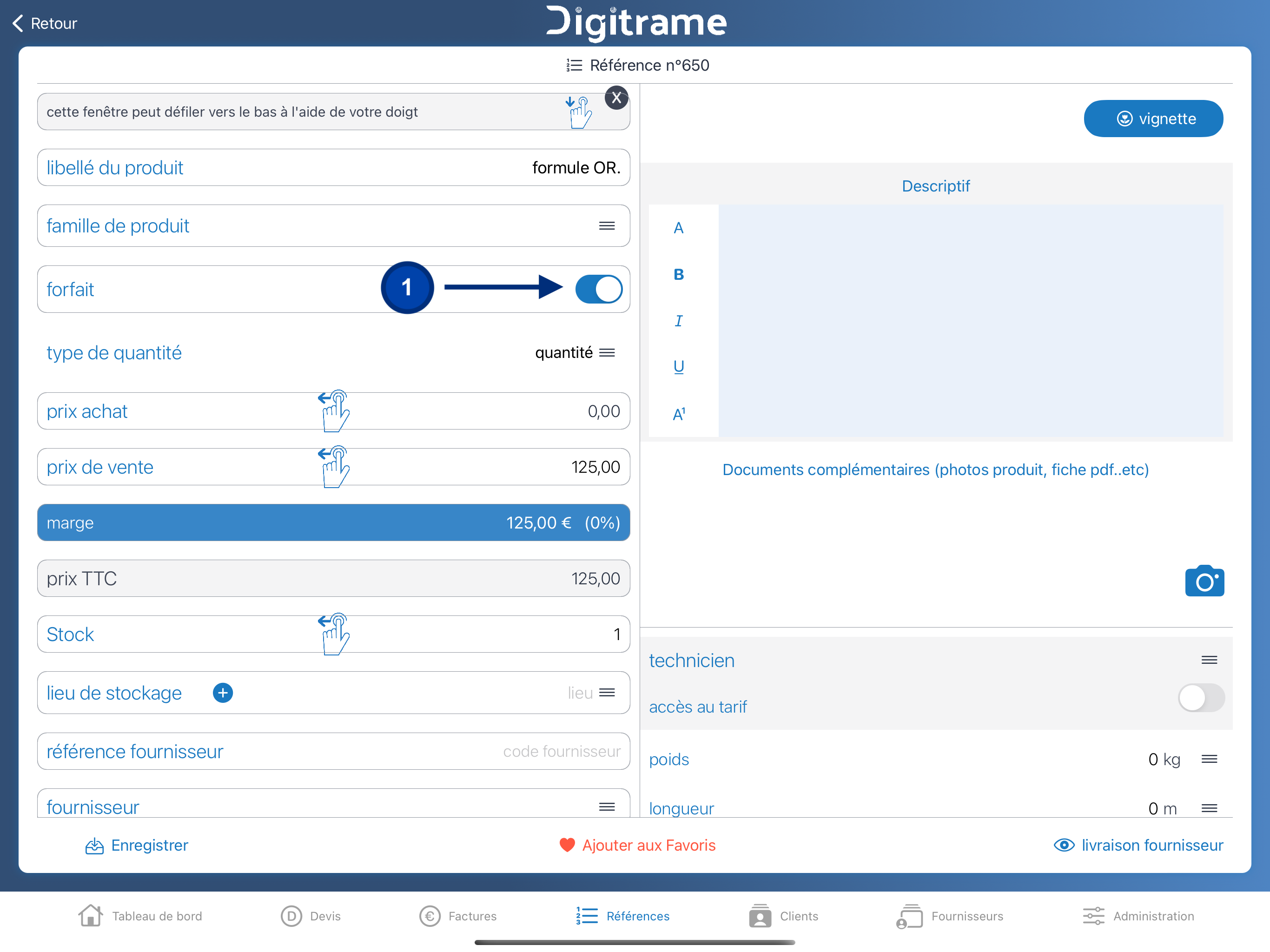Edit the libellé du produit field

pos(334,168)
